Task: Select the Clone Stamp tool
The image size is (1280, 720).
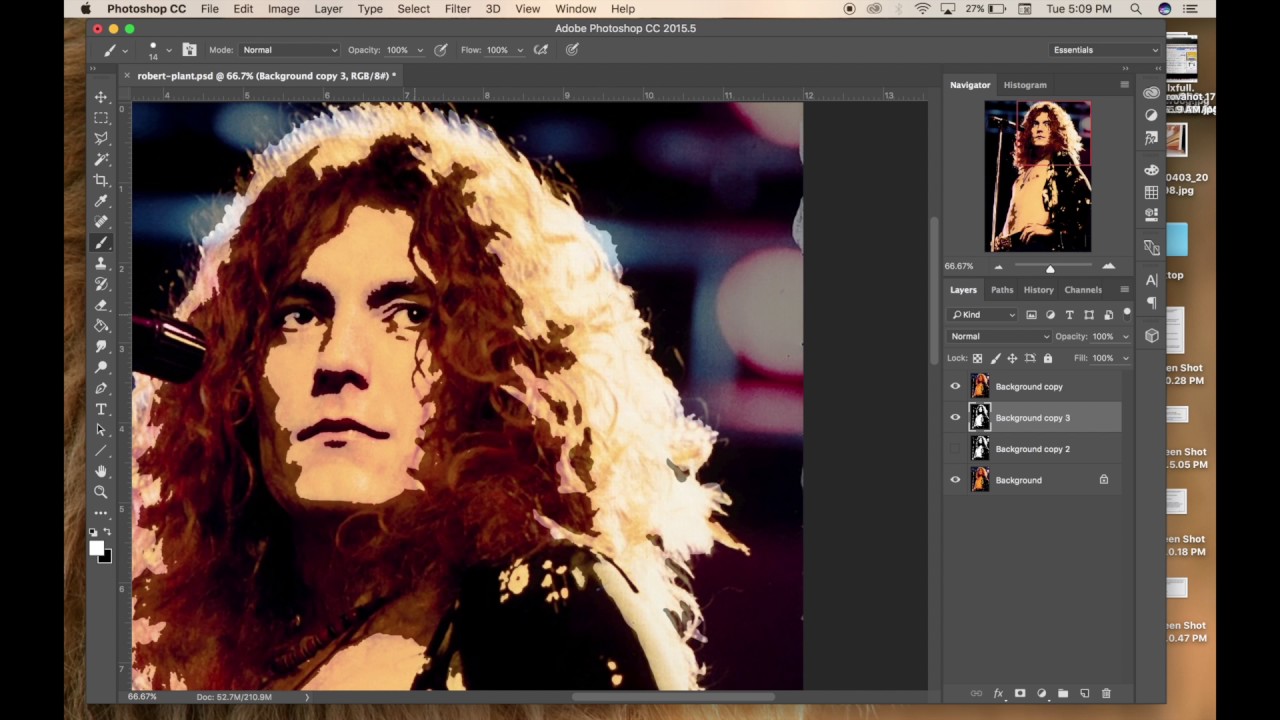Action: click(101, 263)
